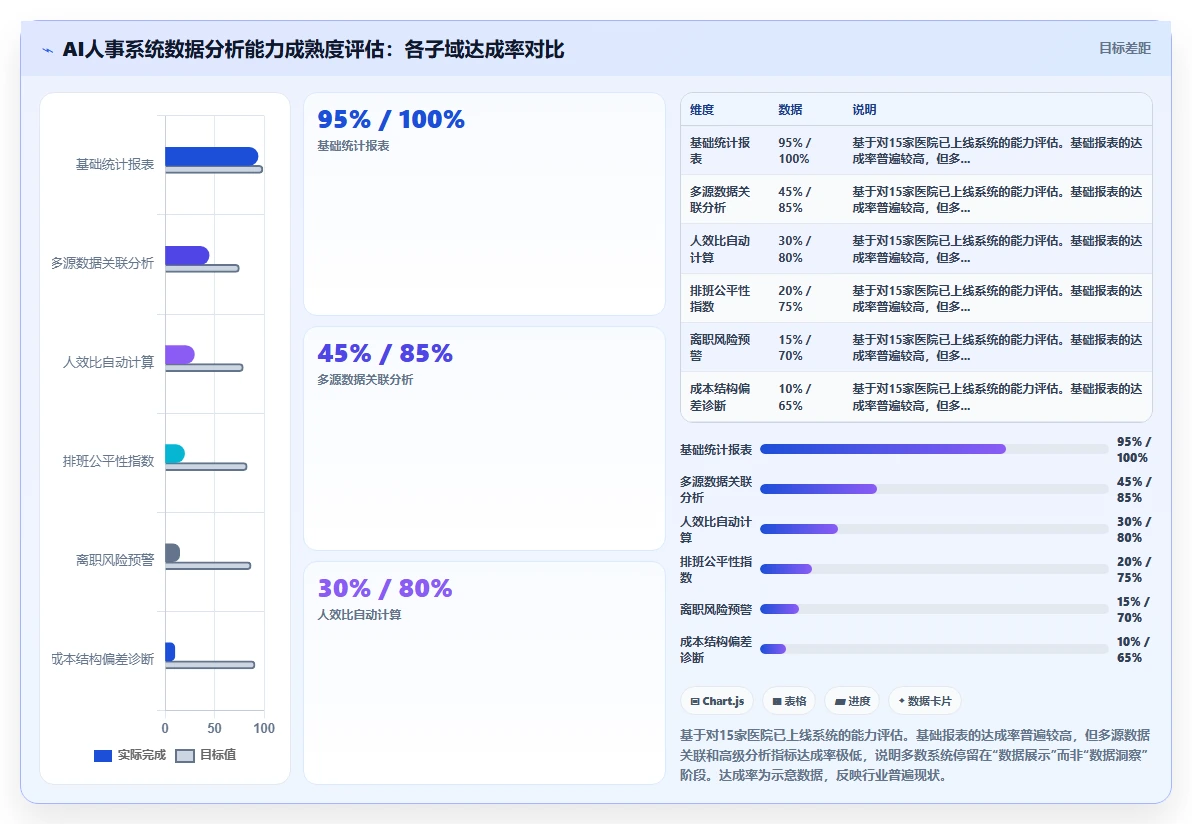The image size is (1192, 824).
Task: Click the gray target bar for 人效比自动计算
Action: [204, 368]
